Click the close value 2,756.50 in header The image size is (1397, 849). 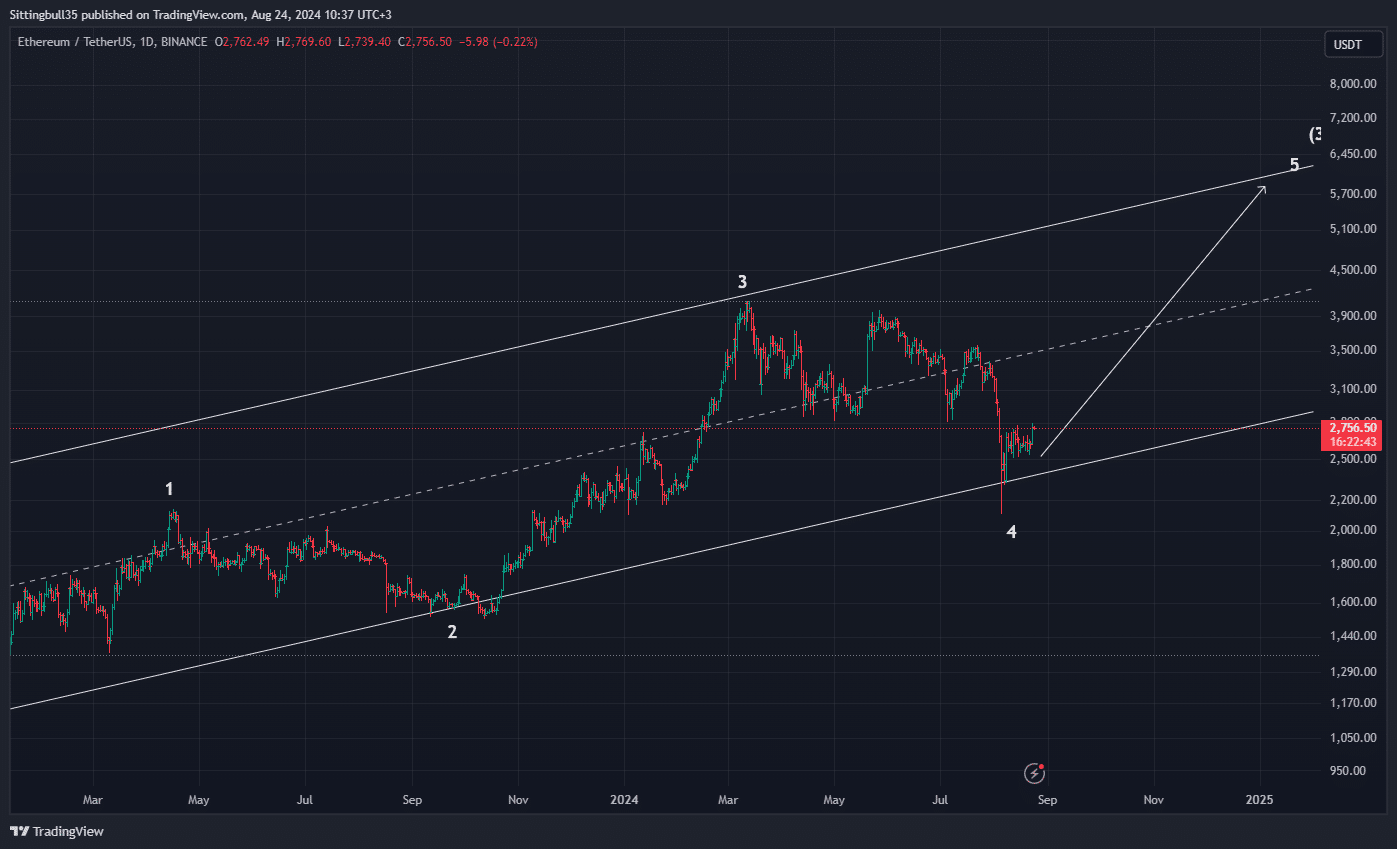tap(430, 42)
